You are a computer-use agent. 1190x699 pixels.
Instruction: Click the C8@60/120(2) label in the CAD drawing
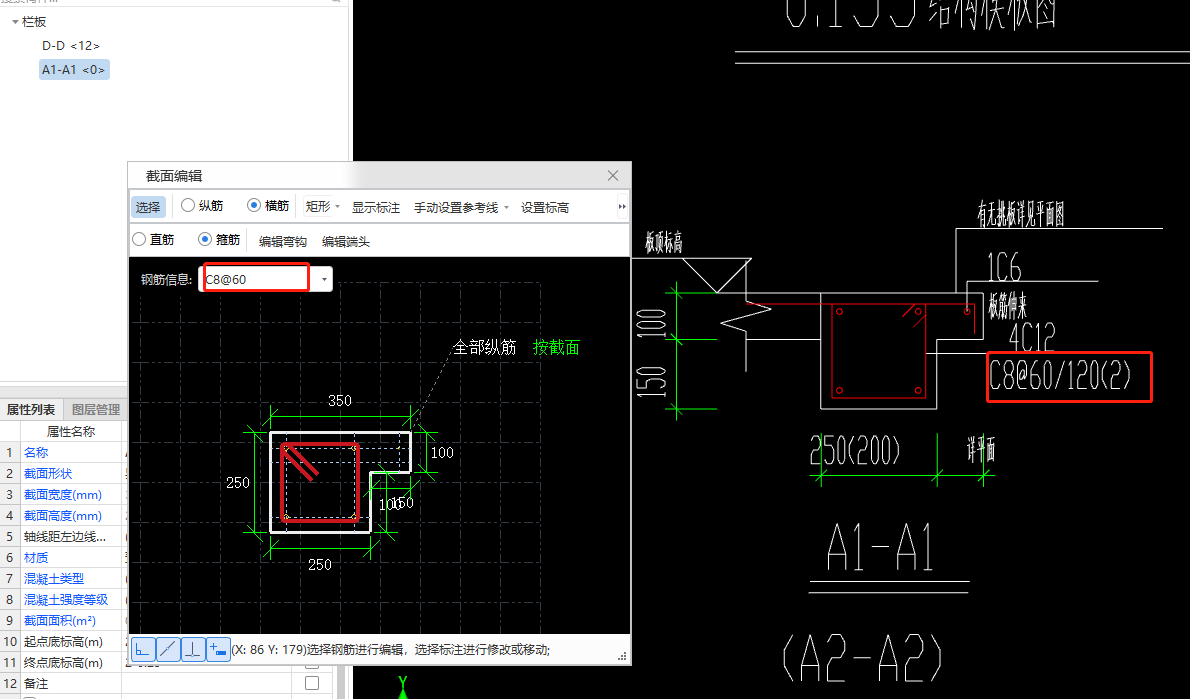point(1060,375)
